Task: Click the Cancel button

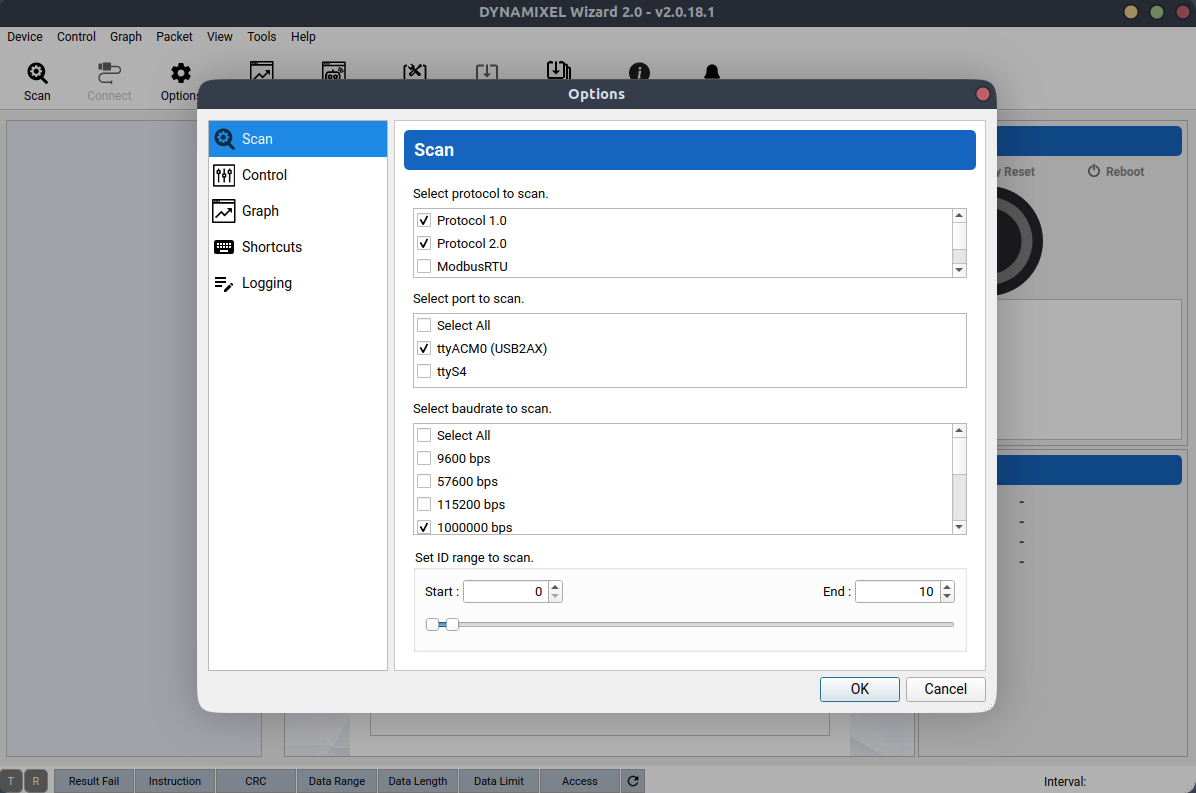Action: tap(945, 689)
